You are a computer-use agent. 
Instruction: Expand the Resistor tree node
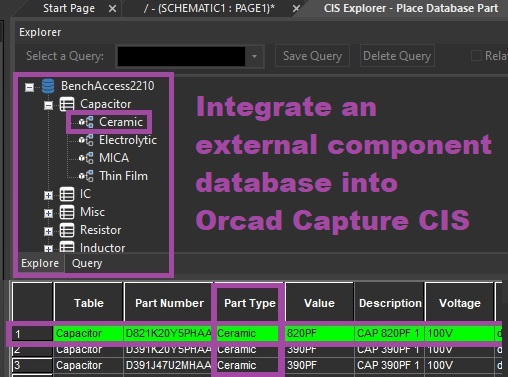[x=48, y=231]
